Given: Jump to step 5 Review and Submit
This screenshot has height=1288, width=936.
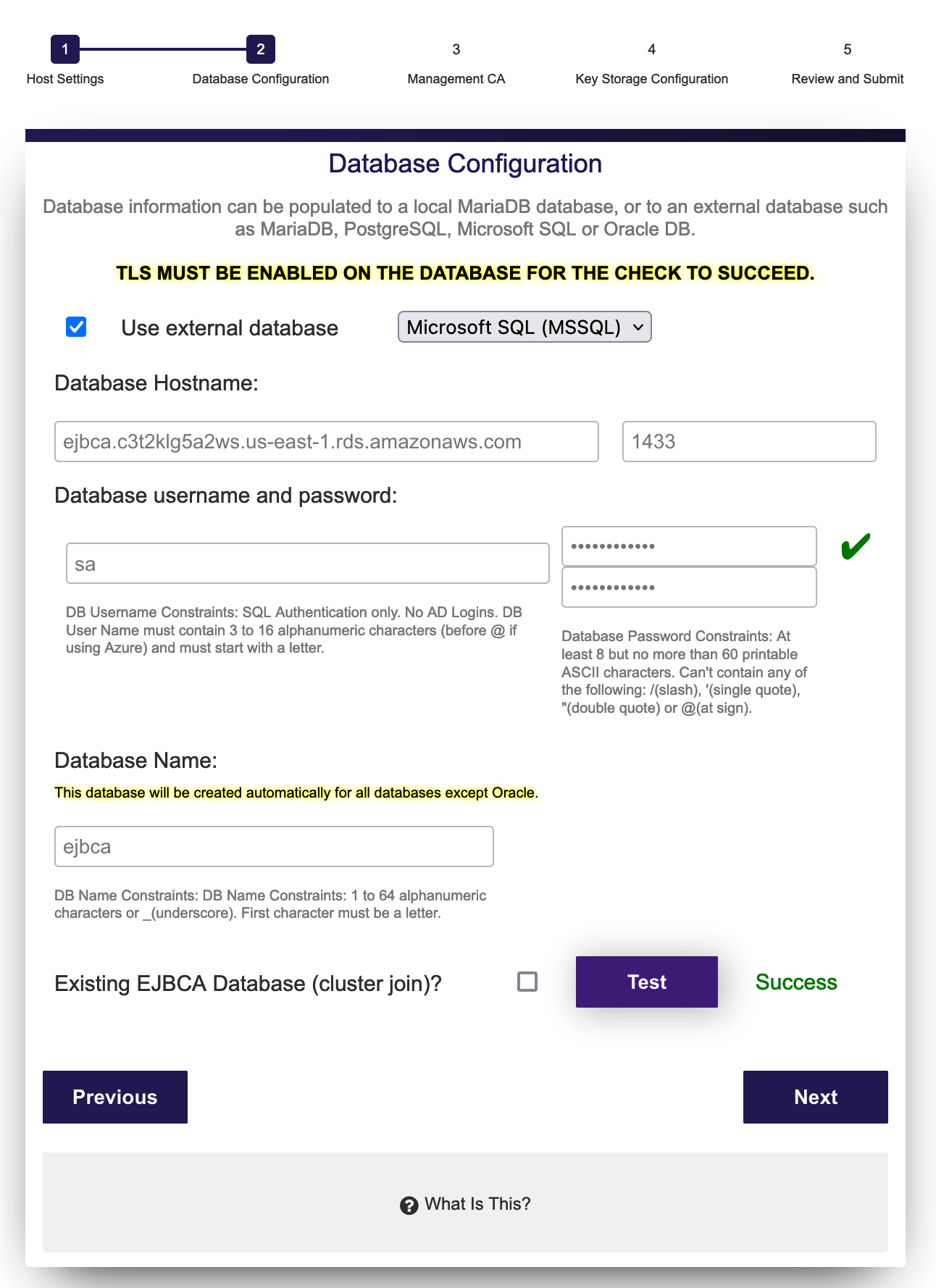Looking at the screenshot, I should point(847,49).
